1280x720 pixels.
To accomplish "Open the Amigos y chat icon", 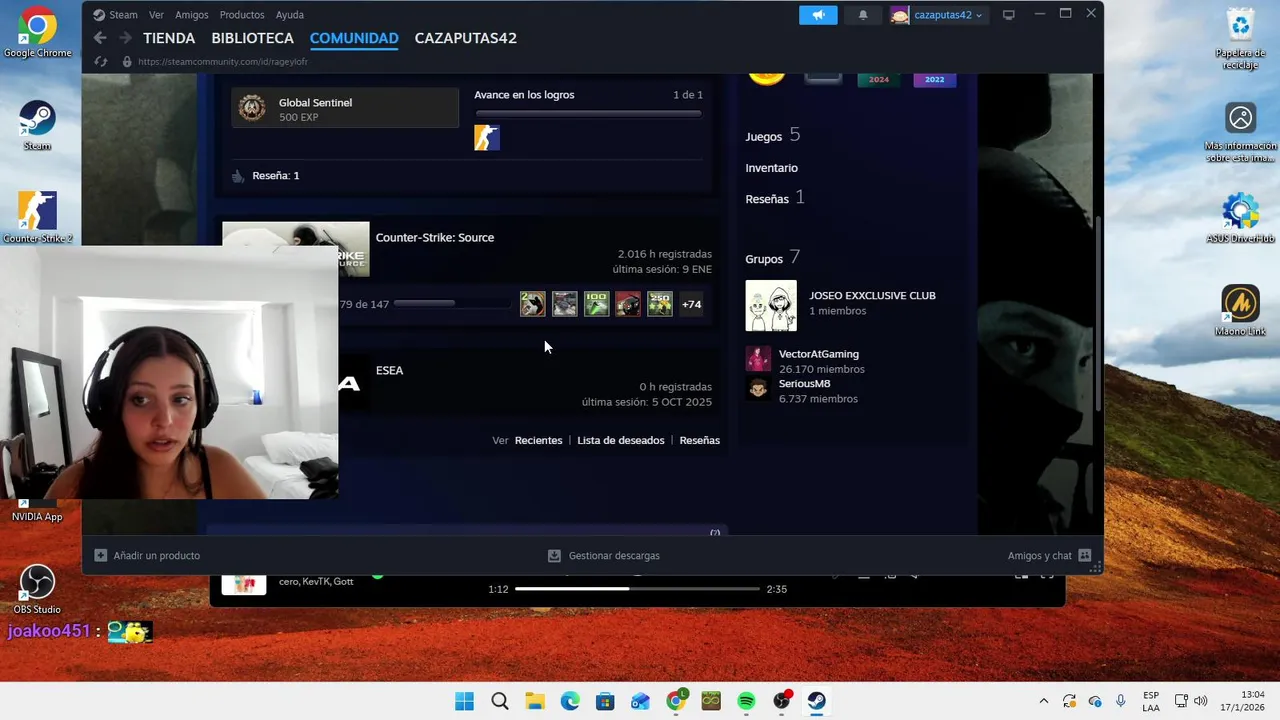I will pyautogui.click(x=1085, y=555).
